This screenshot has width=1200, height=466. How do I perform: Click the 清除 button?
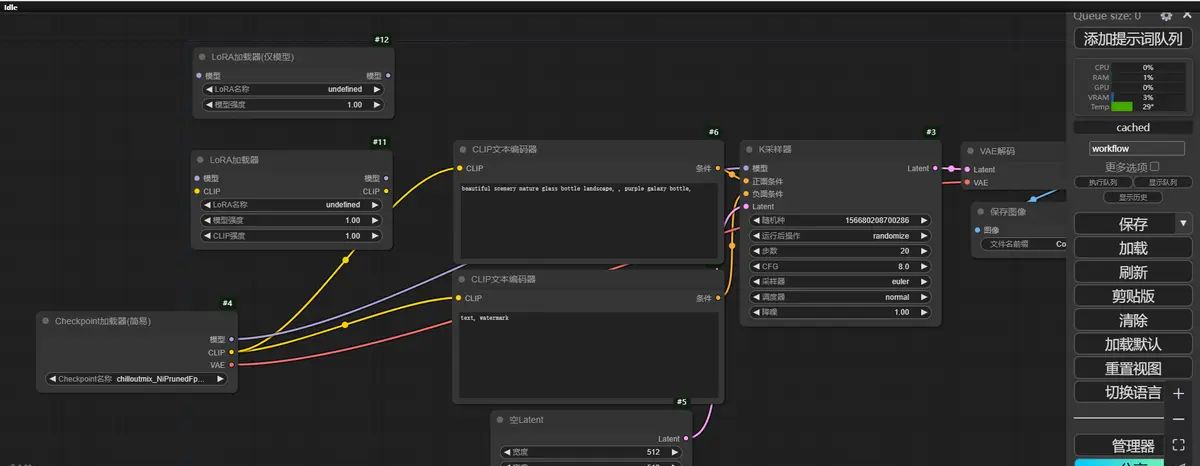(x=1133, y=320)
